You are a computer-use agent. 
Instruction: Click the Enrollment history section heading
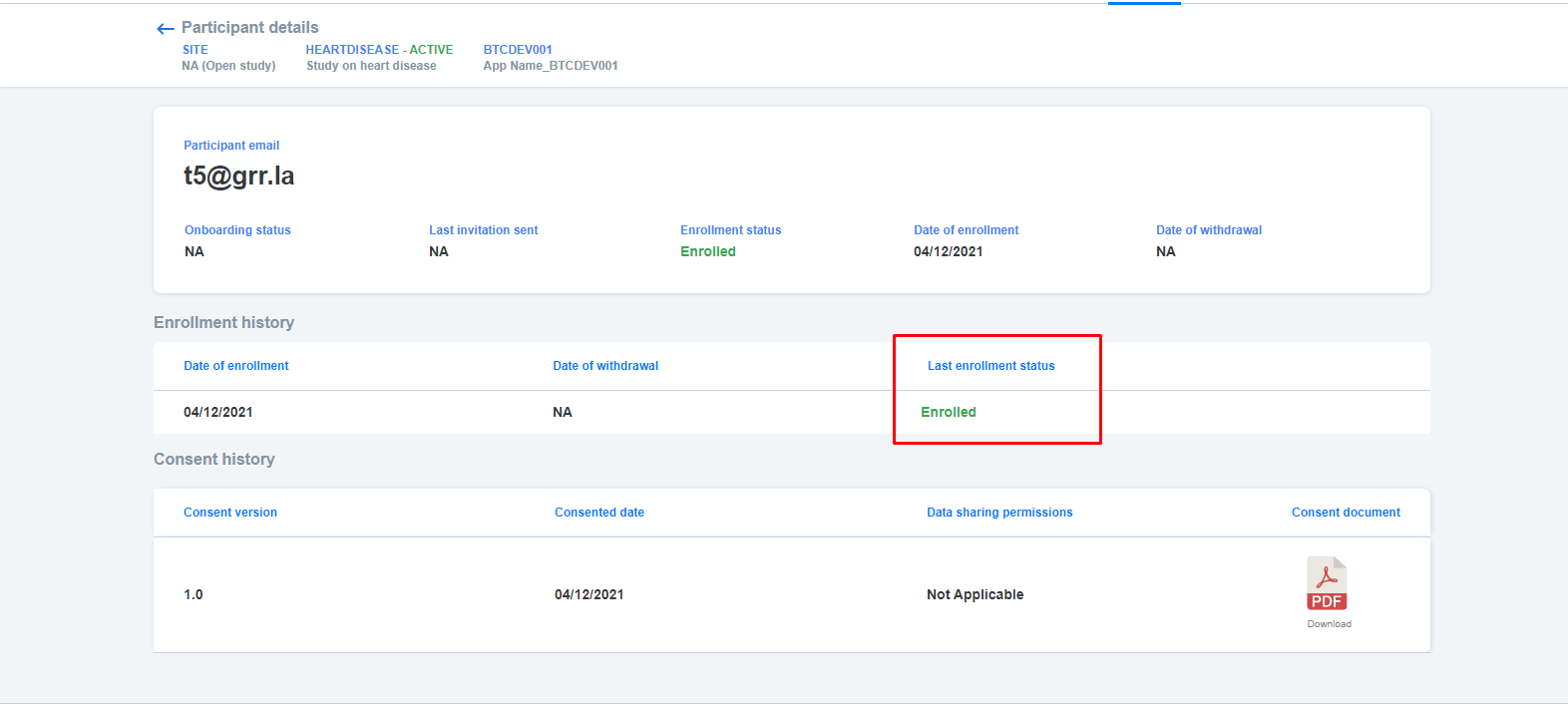[224, 323]
